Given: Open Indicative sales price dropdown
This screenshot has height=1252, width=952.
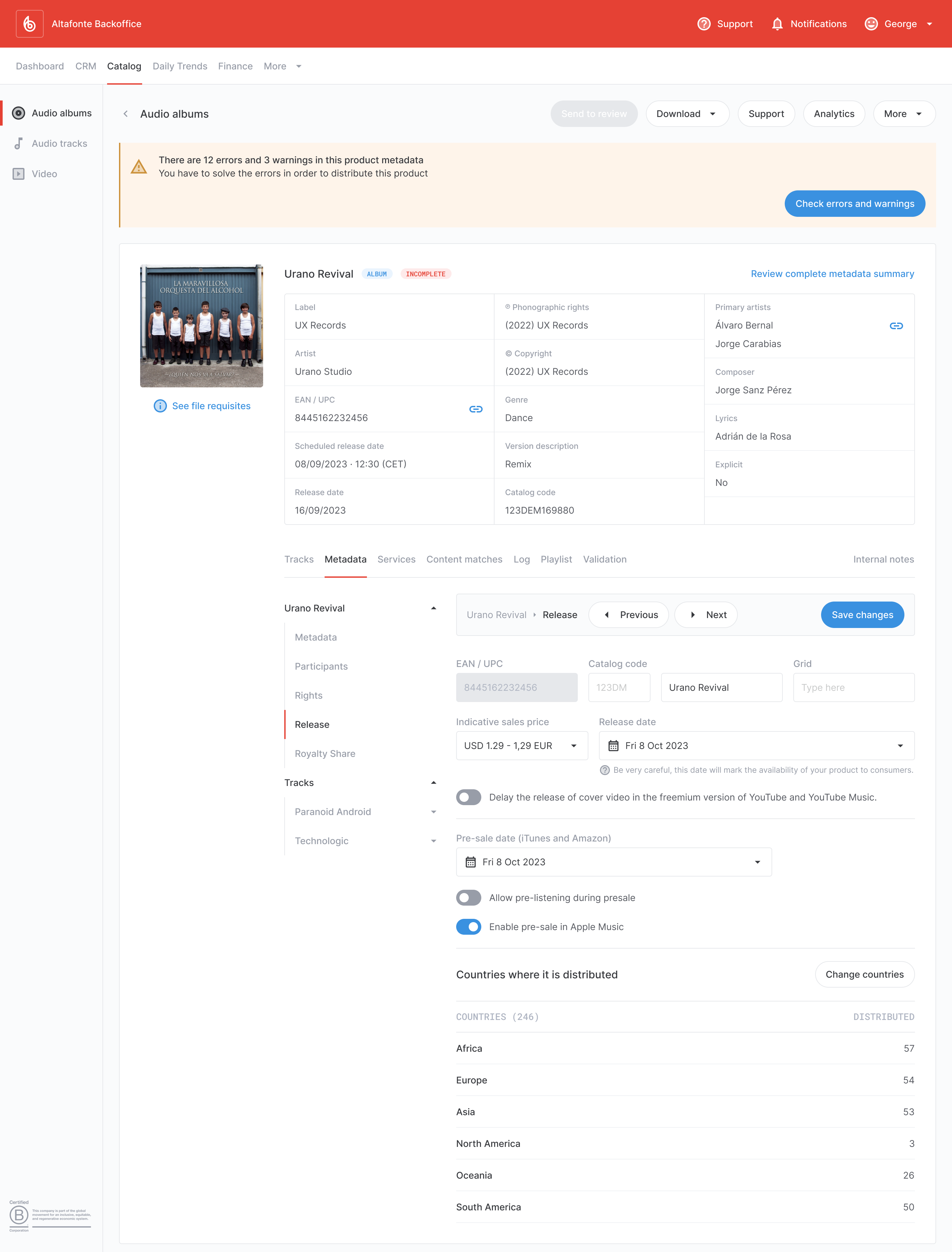Looking at the screenshot, I should point(521,746).
